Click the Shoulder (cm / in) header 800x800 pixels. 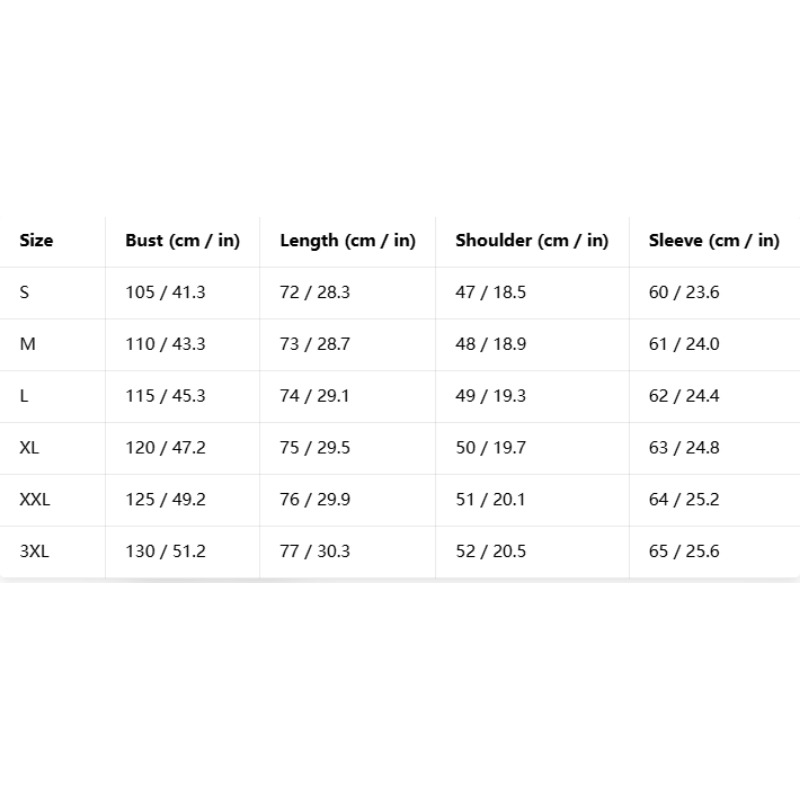(532, 241)
